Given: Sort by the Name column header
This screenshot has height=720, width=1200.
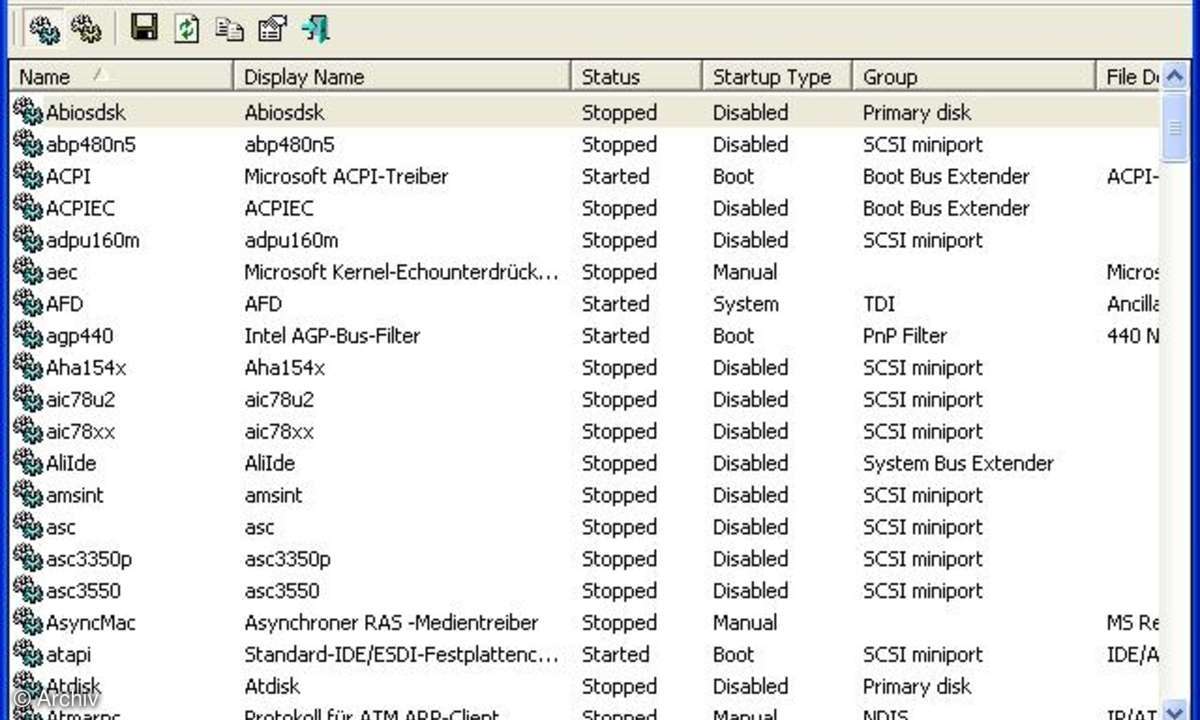Looking at the screenshot, I should coord(120,77).
